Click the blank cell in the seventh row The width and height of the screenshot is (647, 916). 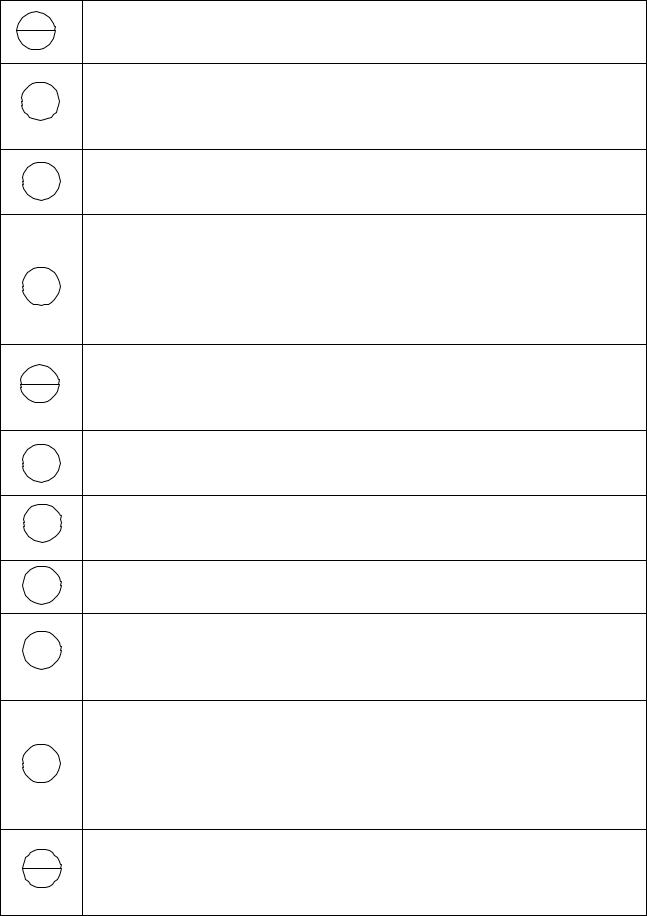click(364, 528)
